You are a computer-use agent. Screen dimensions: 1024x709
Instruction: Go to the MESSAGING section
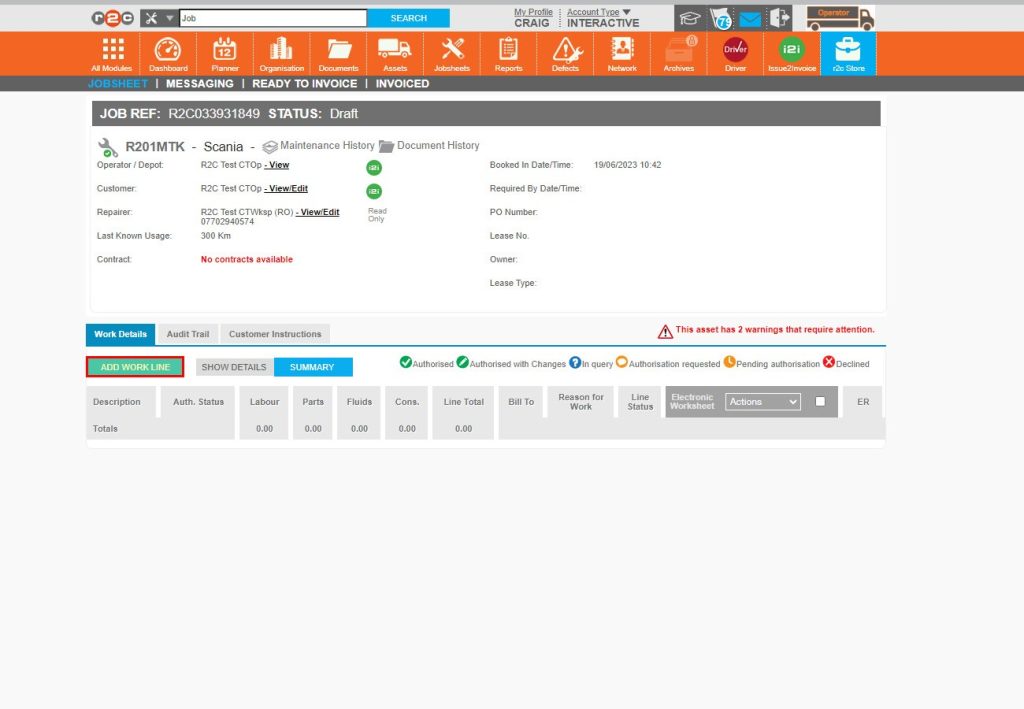[199, 83]
